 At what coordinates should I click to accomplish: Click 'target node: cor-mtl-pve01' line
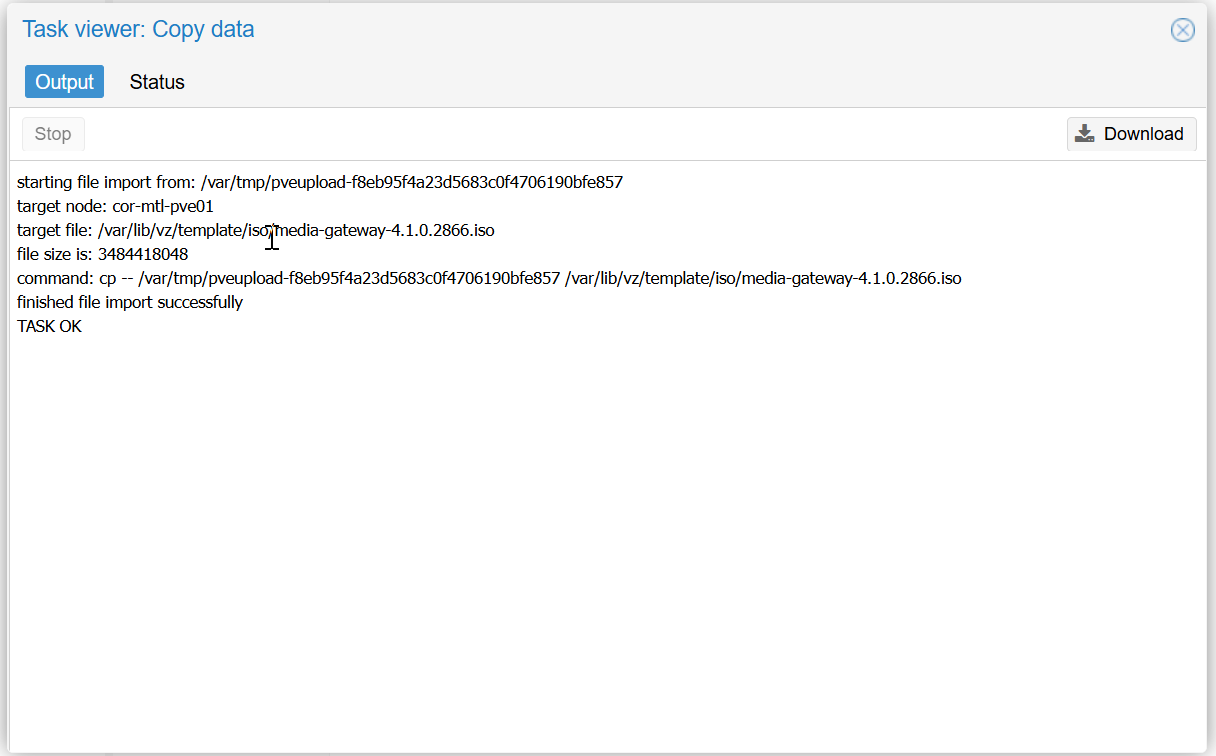tap(115, 206)
